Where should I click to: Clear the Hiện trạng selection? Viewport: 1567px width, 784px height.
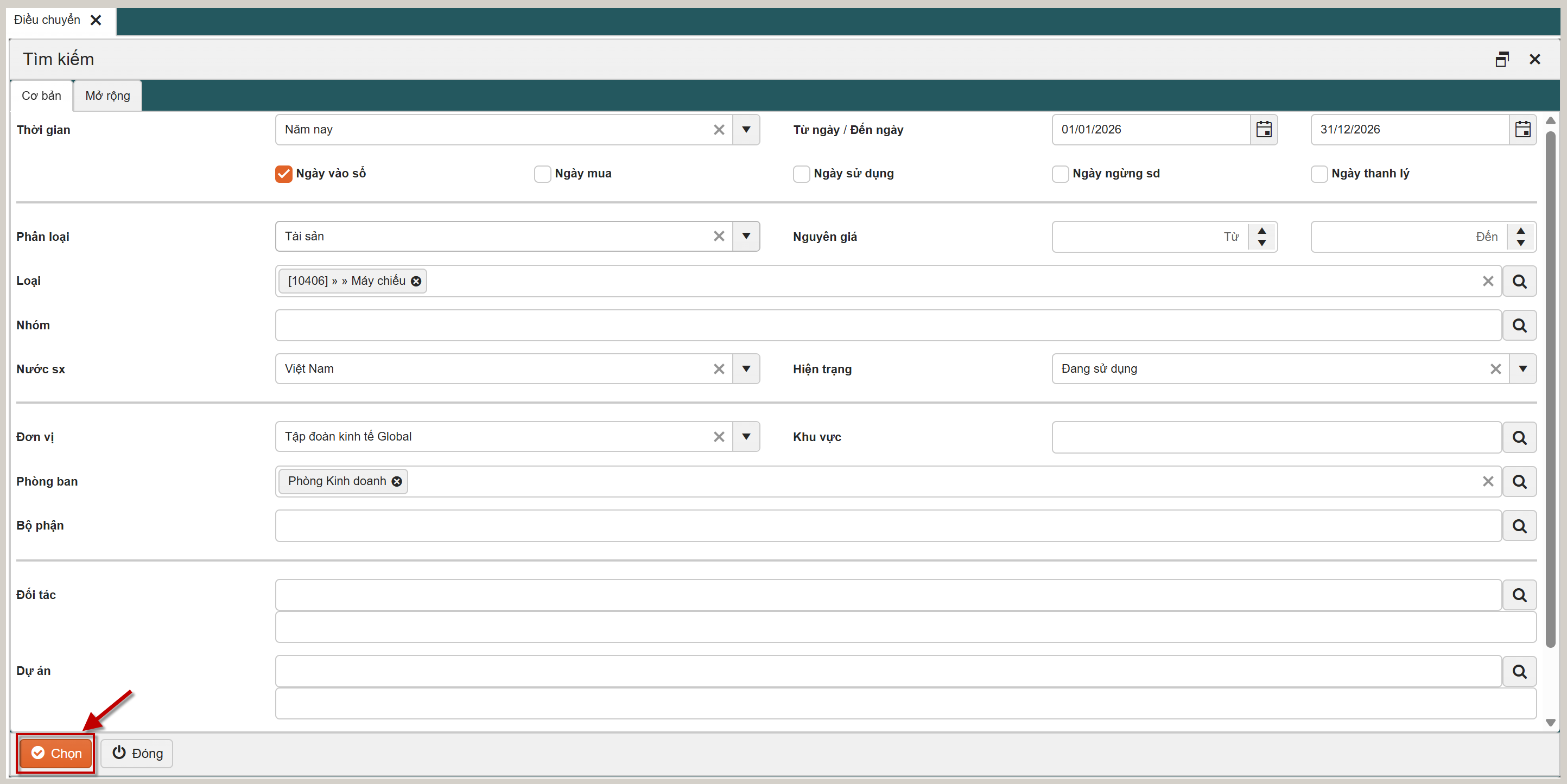[1496, 368]
